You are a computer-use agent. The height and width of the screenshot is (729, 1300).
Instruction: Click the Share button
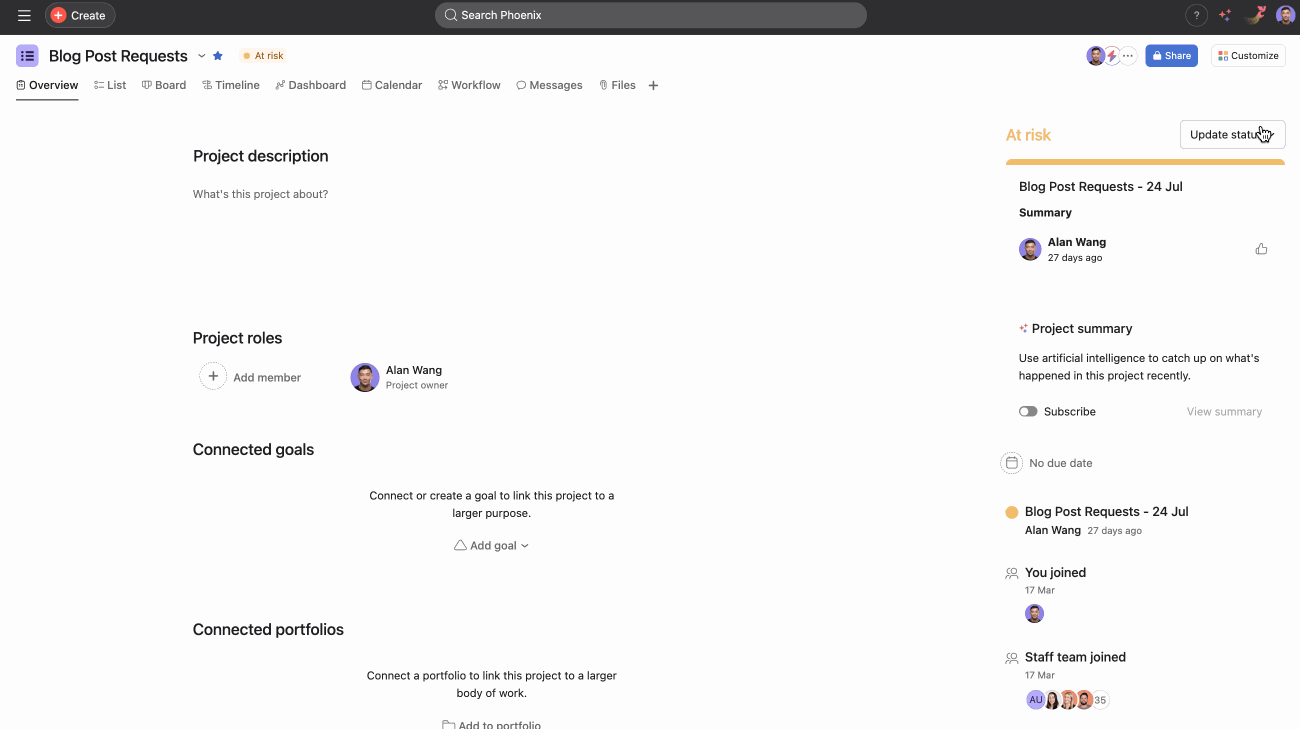click(x=1171, y=56)
